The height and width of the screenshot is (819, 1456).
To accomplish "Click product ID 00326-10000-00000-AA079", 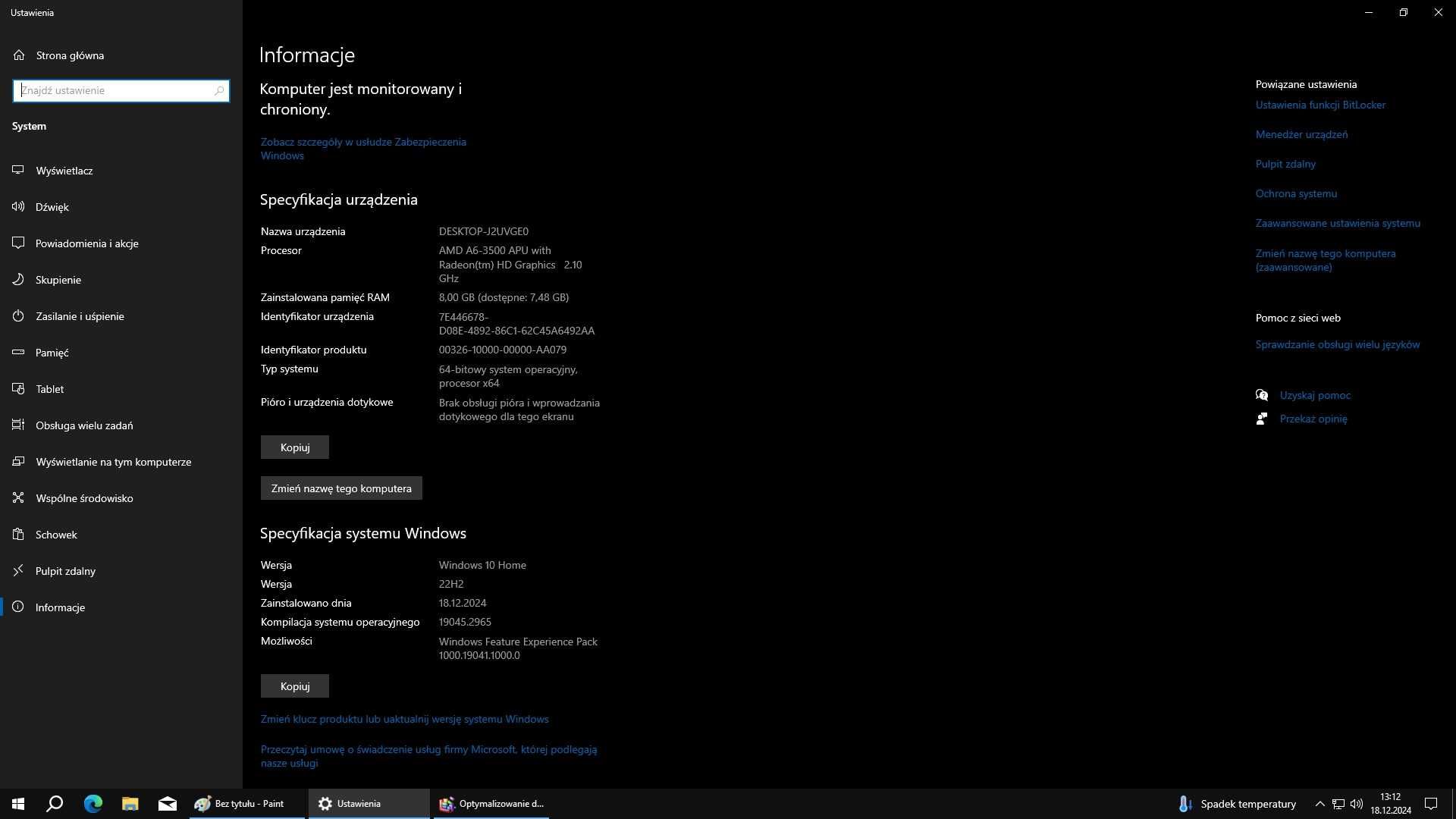I will click(x=502, y=350).
